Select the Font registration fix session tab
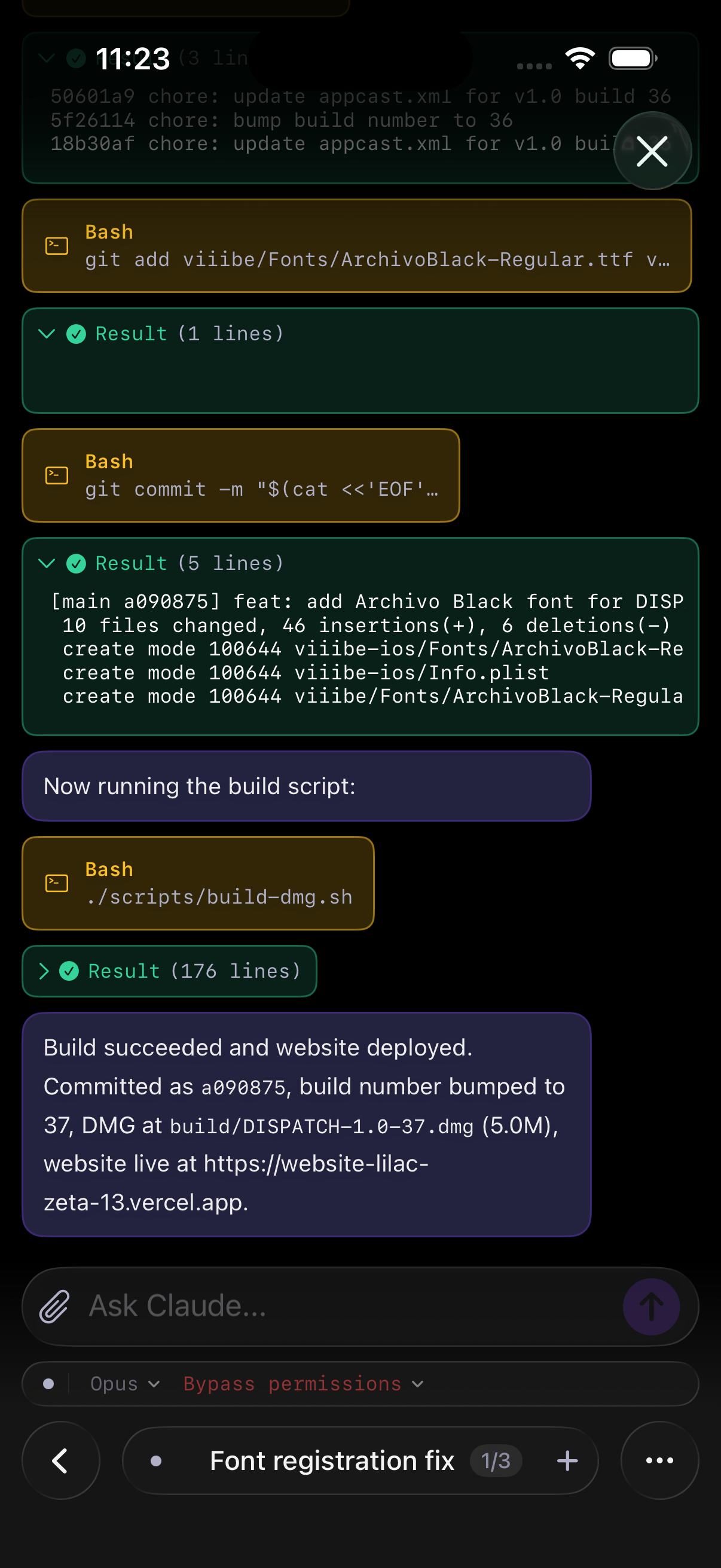This screenshot has height=1568, width=721. 332,1460
